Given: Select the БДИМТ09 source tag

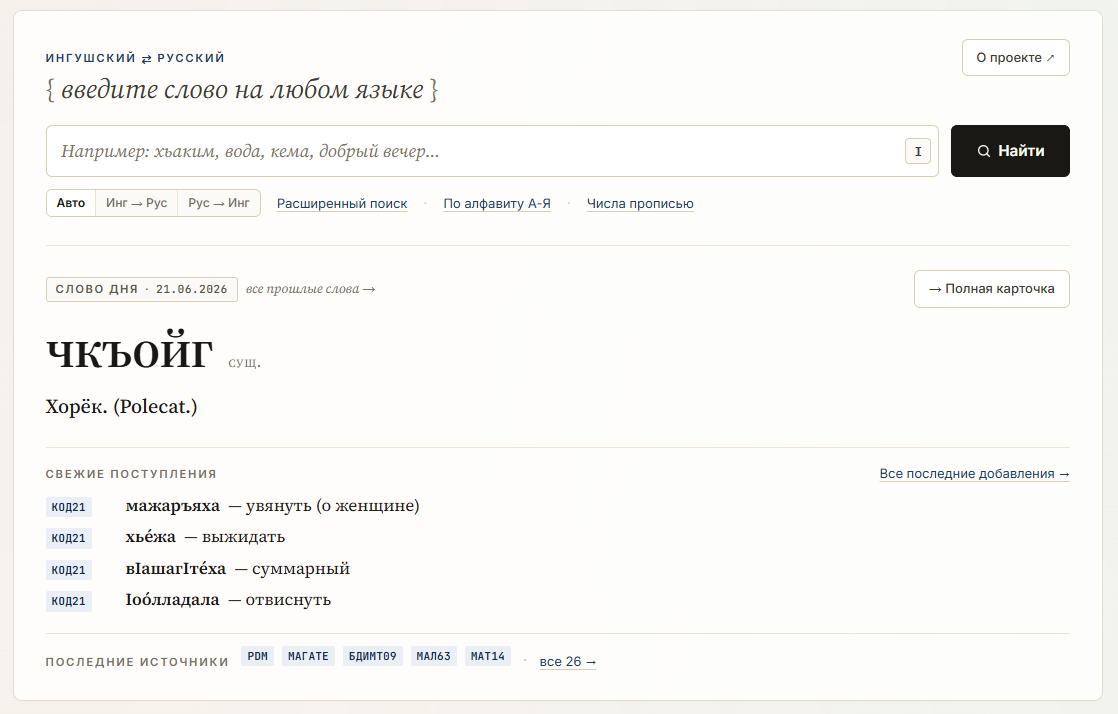Looking at the screenshot, I should tap(372, 656).
